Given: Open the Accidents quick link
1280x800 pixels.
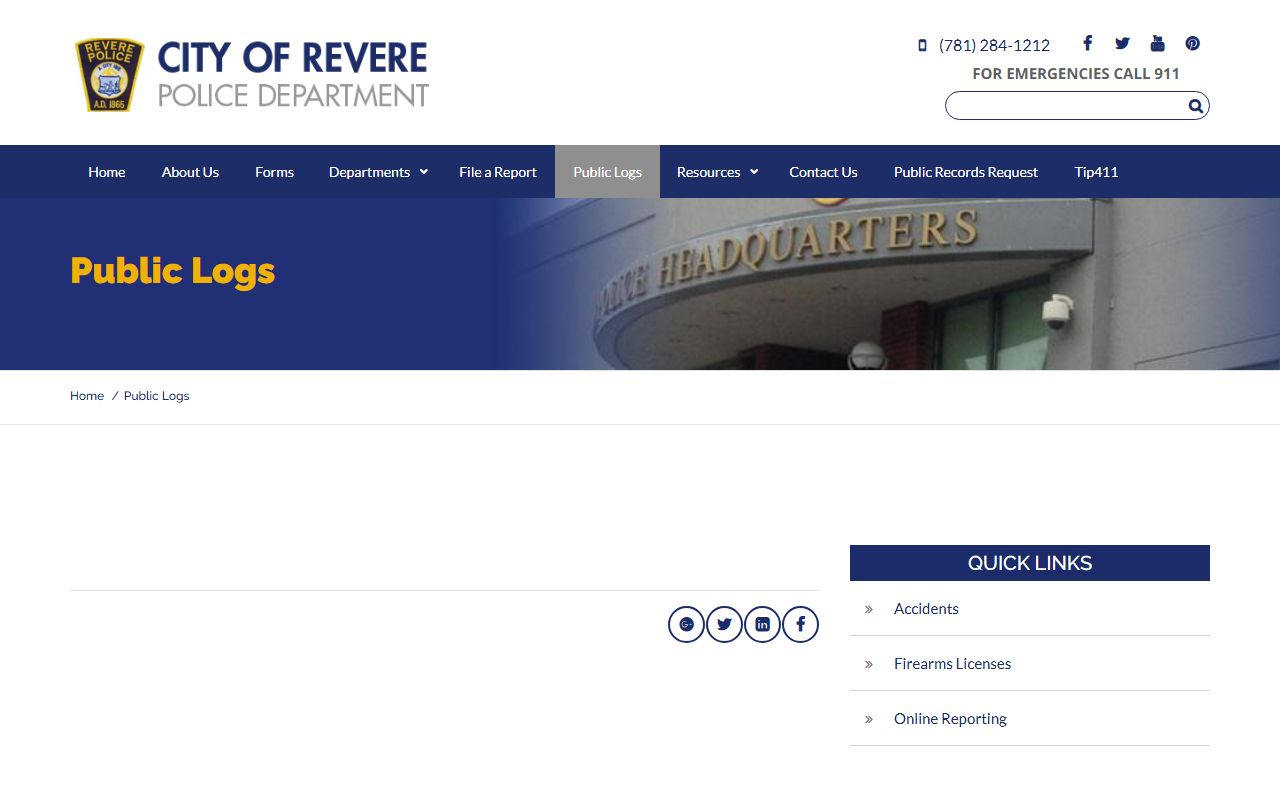Looking at the screenshot, I should (x=926, y=609).
